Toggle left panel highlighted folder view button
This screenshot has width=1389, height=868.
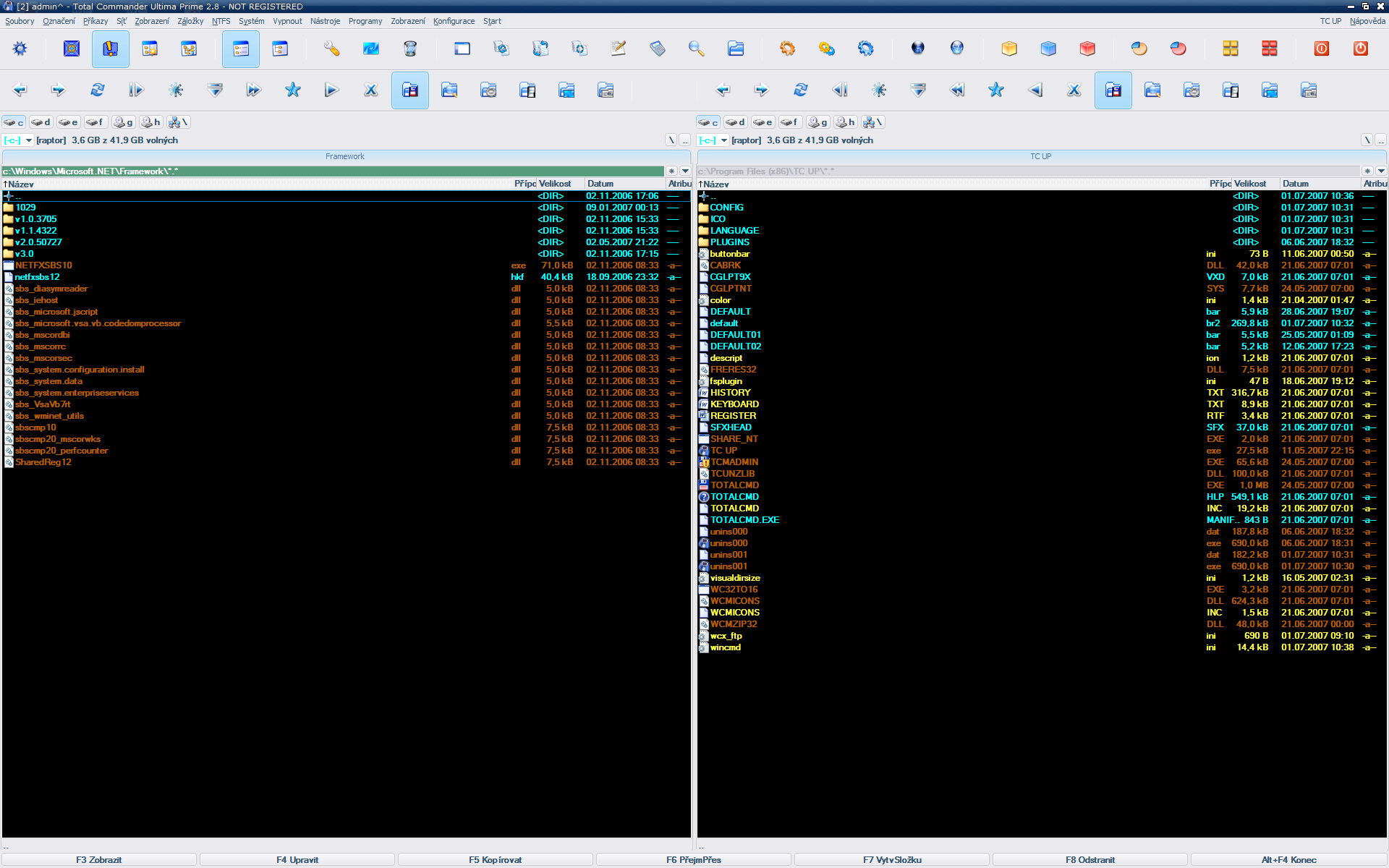(410, 90)
